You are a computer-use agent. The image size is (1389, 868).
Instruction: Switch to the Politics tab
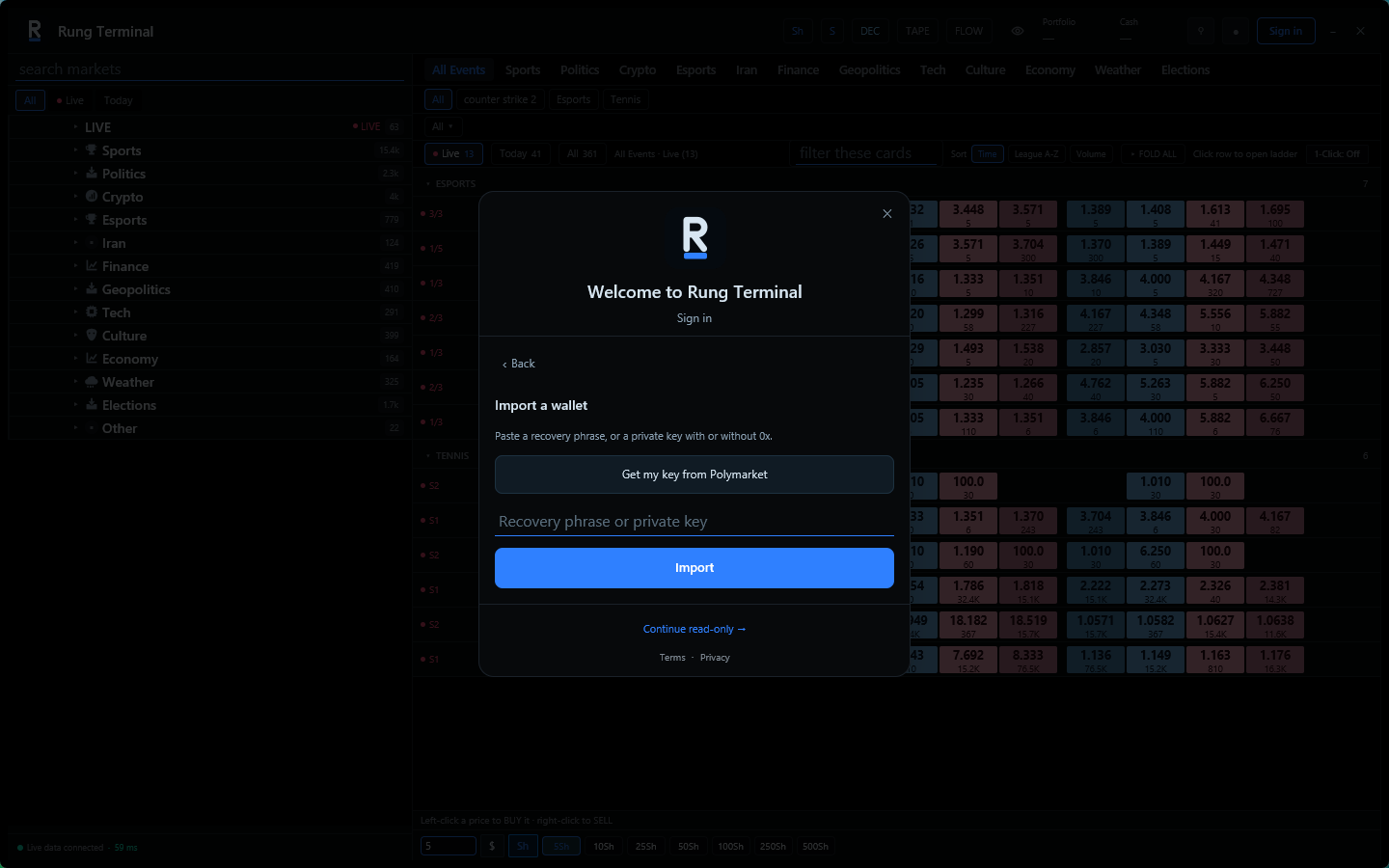tap(580, 70)
